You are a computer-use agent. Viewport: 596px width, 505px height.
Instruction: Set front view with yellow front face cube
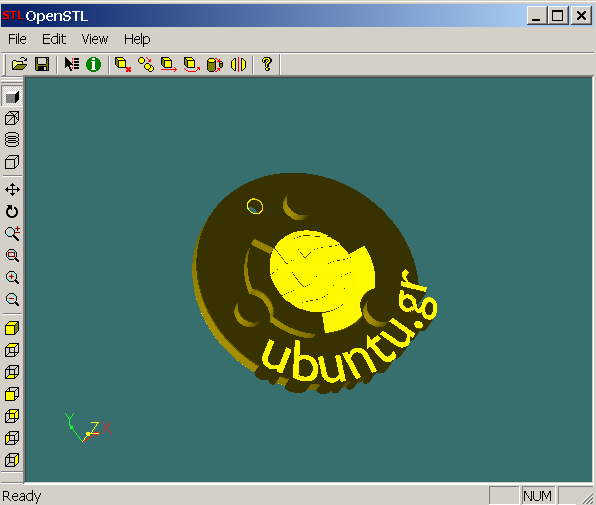pyautogui.click(x=12, y=394)
